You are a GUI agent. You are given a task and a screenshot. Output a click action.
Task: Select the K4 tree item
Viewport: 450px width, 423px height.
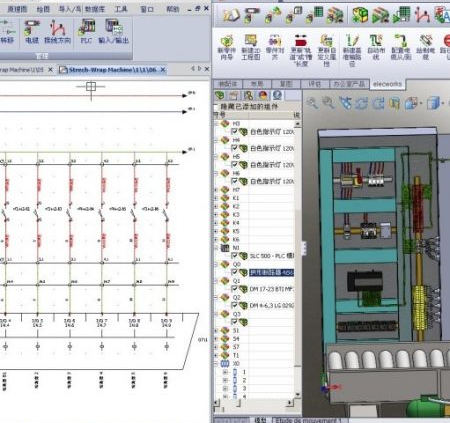(236, 223)
